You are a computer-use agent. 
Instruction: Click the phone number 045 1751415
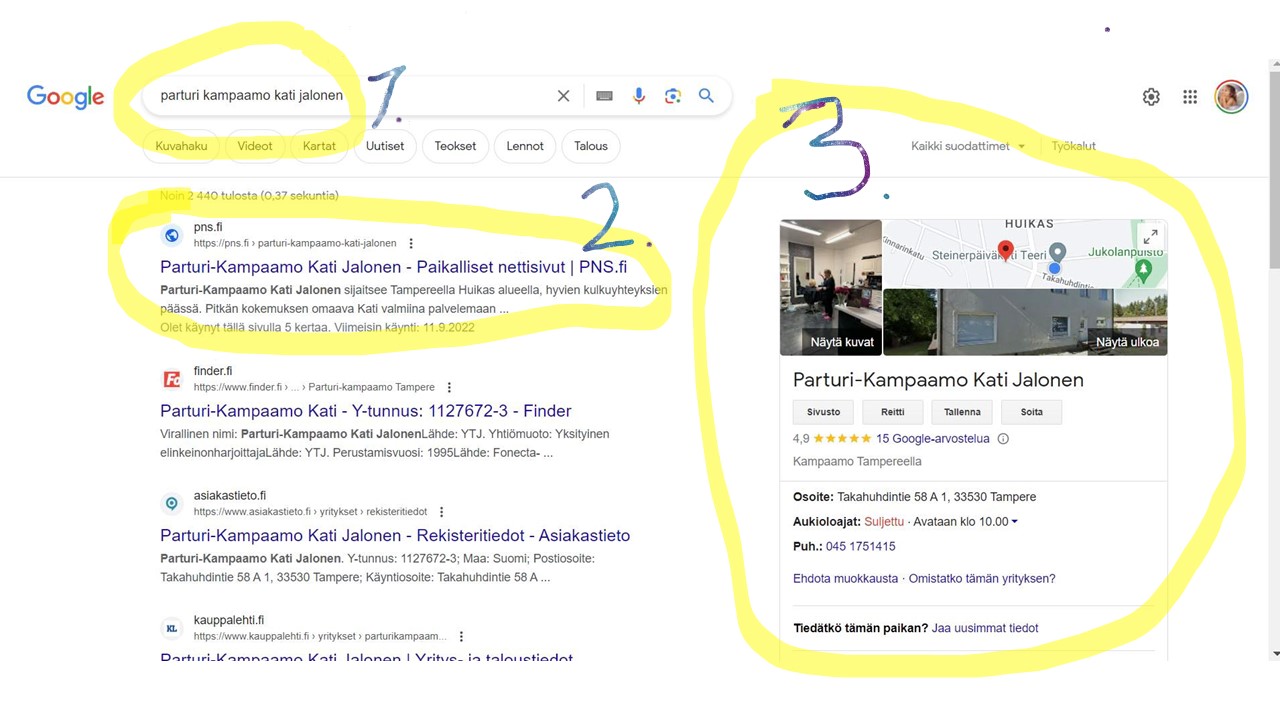tap(860, 547)
